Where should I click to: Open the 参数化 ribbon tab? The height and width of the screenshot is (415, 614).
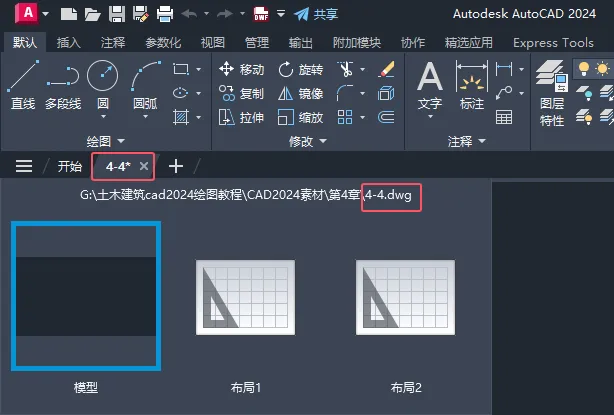[163, 42]
